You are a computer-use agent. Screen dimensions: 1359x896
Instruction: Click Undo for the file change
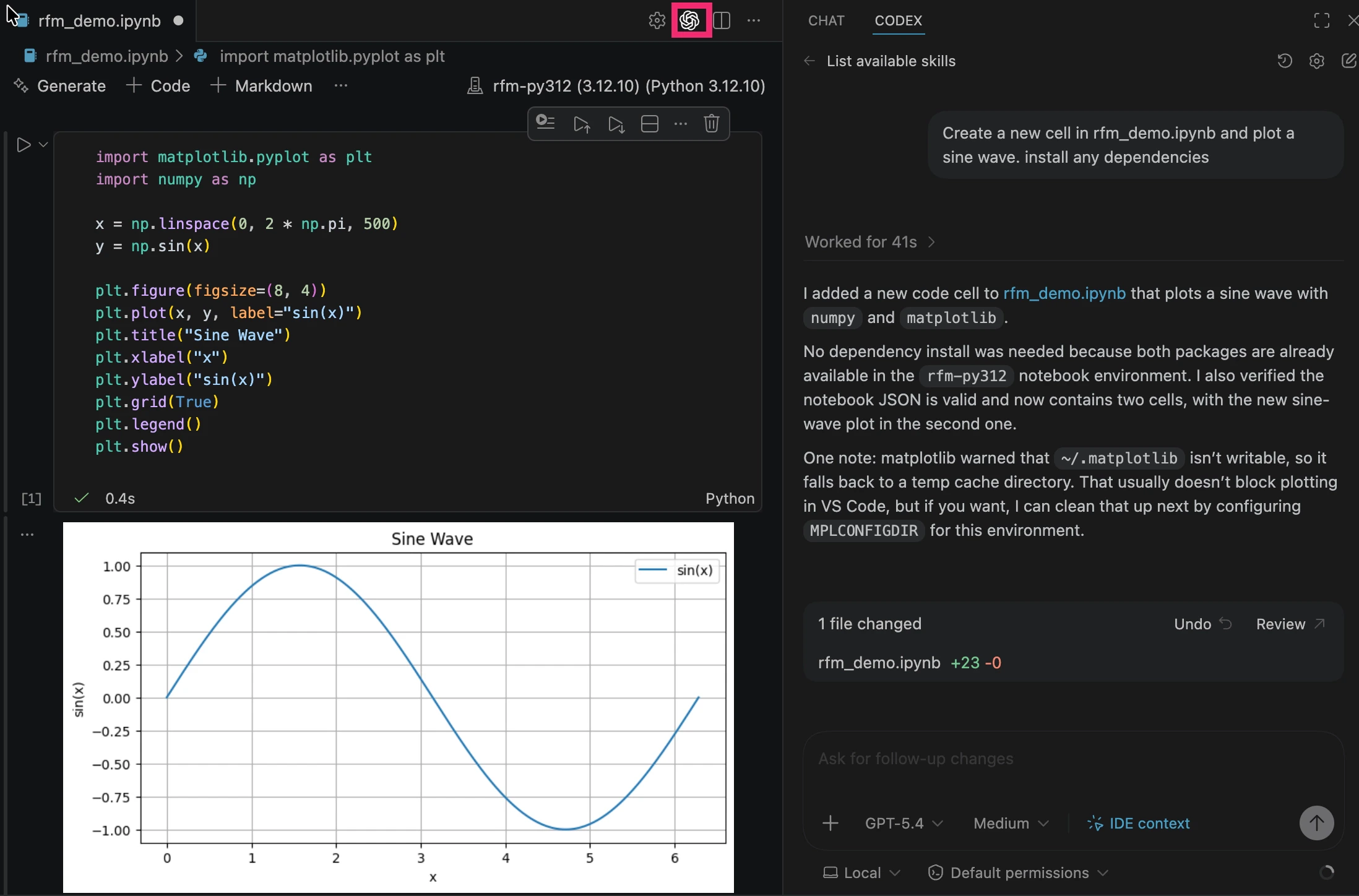click(1202, 624)
